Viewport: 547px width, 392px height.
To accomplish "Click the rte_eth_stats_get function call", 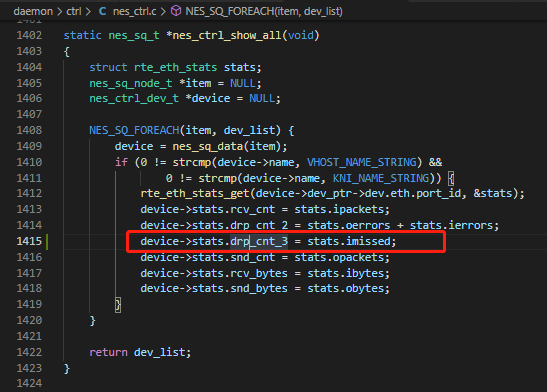I will pos(195,193).
